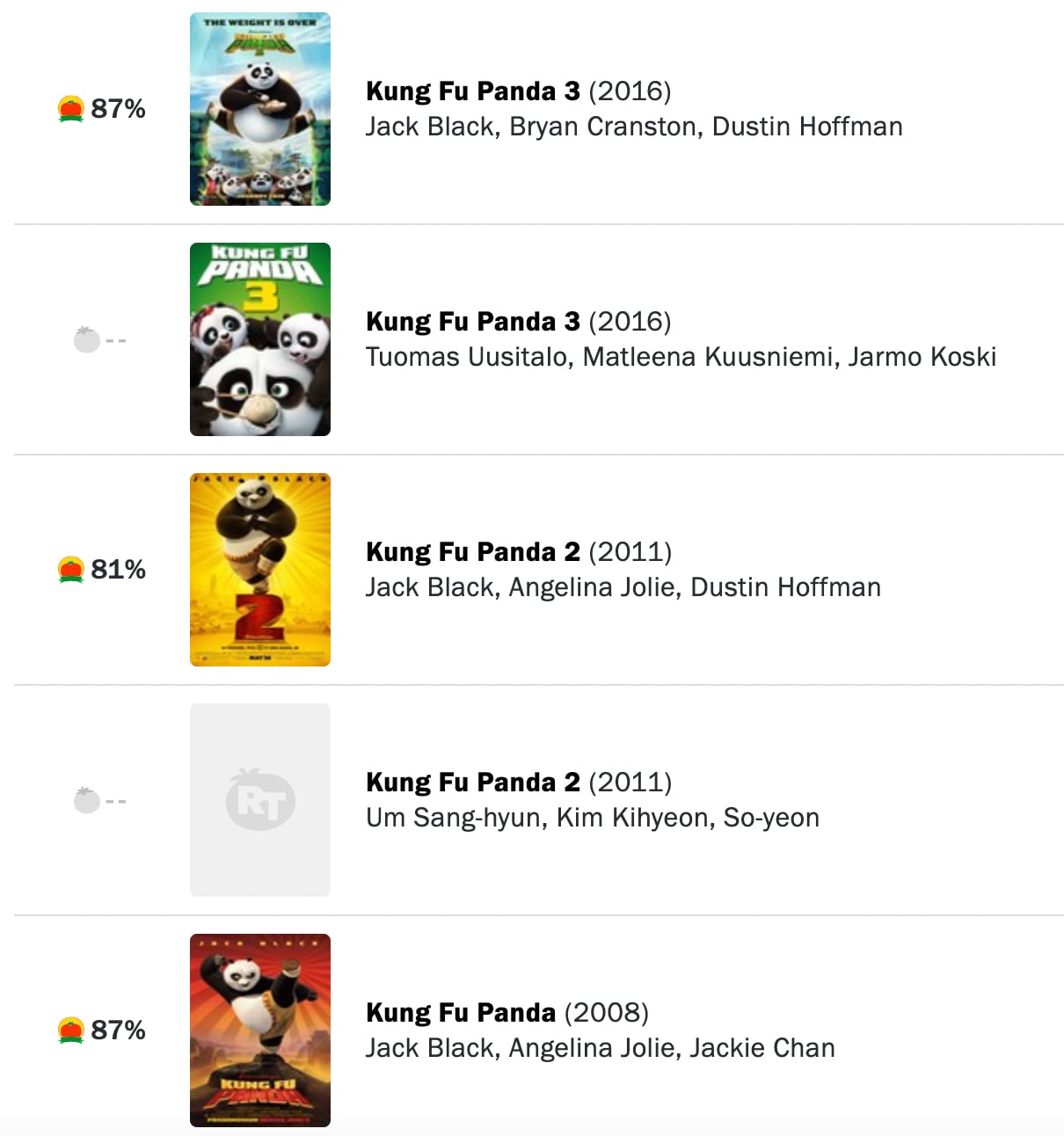Open the Kung Fu Panda 3 (2016) title link
This screenshot has width=1064, height=1136.
pyautogui.click(x=472, y=91)
